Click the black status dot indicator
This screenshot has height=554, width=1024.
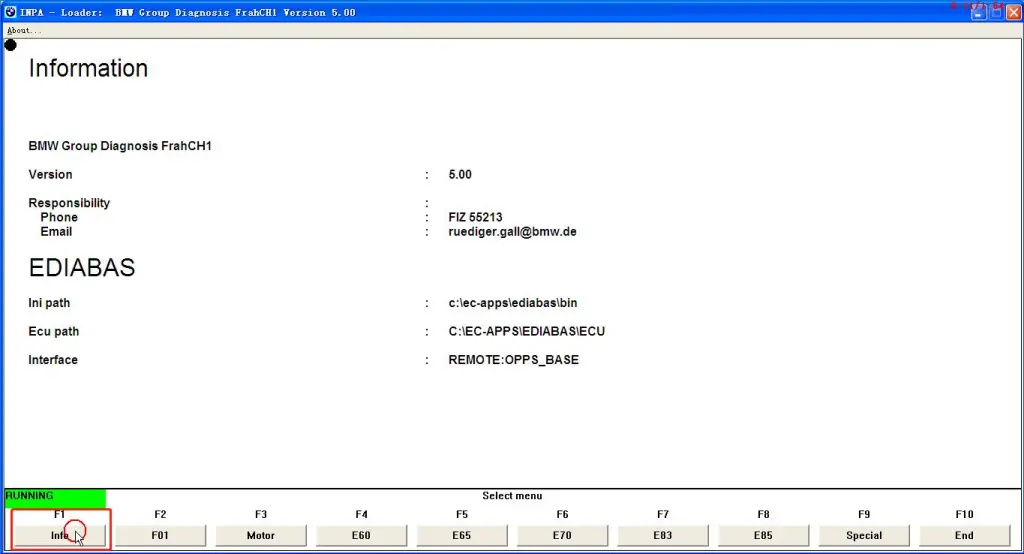[x=10, y=45]
